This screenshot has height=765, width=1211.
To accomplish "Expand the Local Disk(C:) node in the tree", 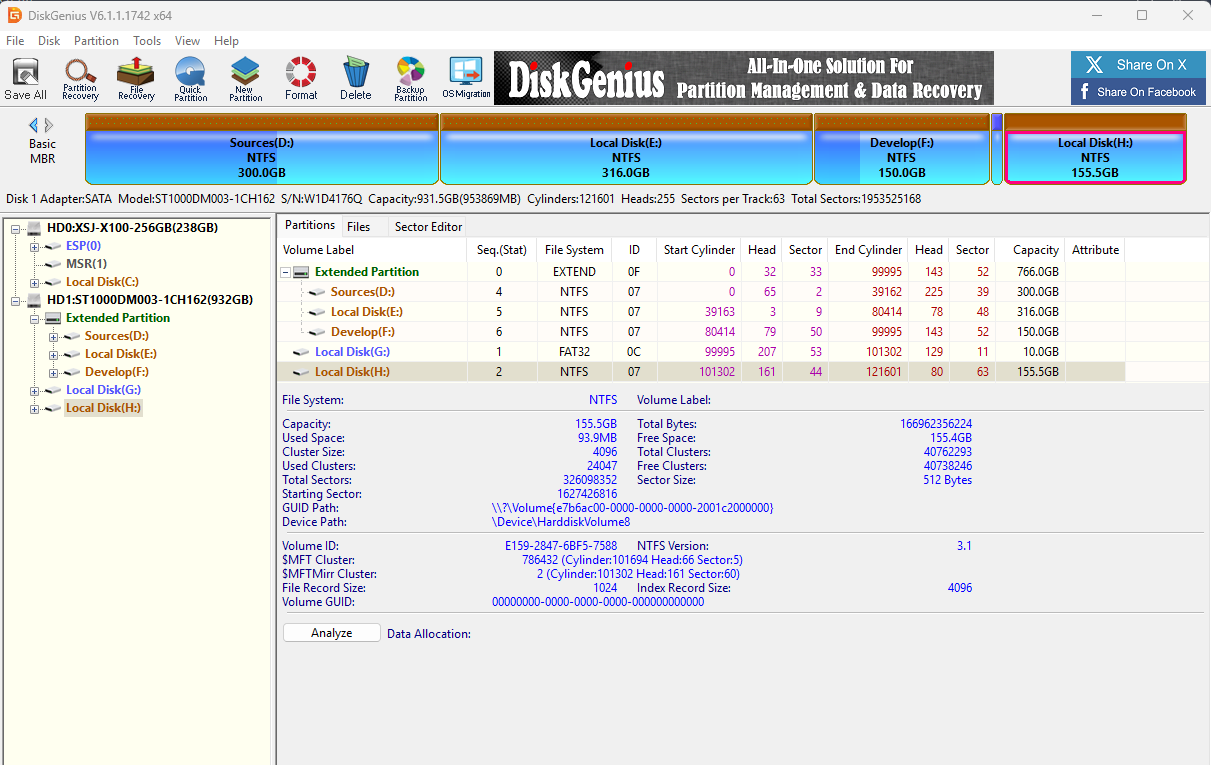I will 35,282.
